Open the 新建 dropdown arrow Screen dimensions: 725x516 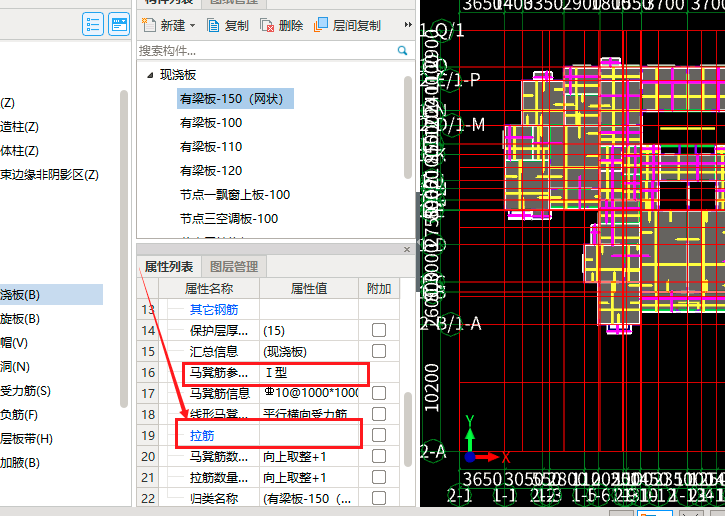192,25
